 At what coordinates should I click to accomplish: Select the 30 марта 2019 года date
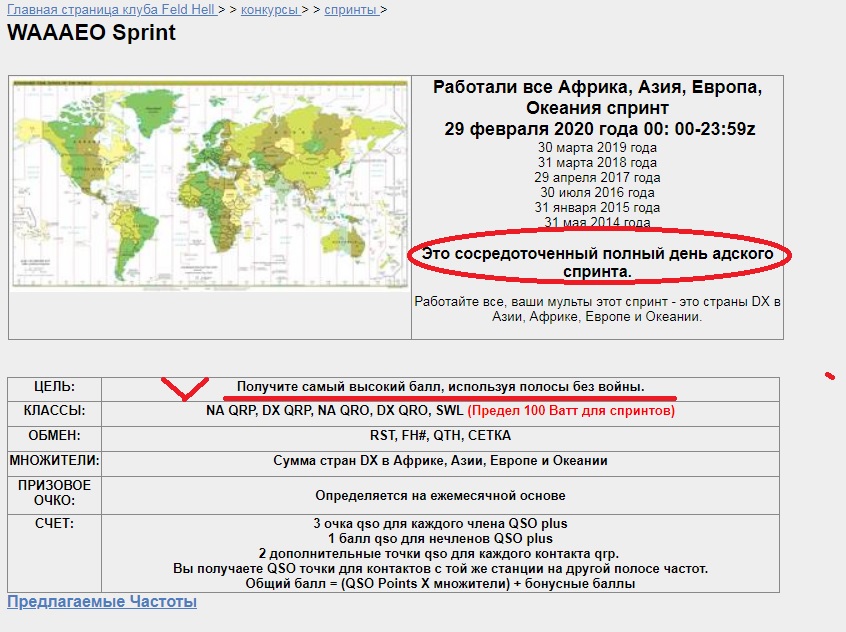point(597,148)
